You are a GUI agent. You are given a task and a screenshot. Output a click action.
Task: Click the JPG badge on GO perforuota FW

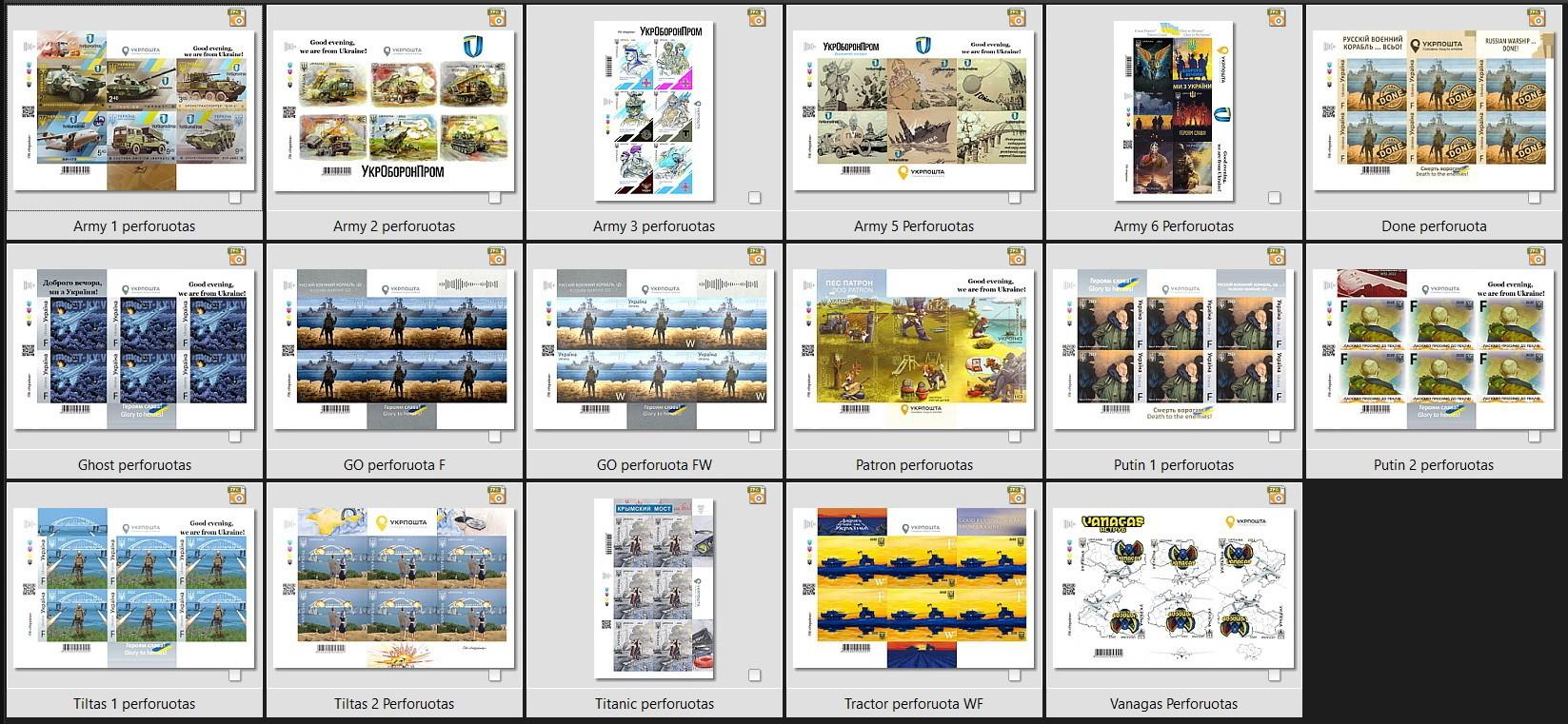coord(757,256)
